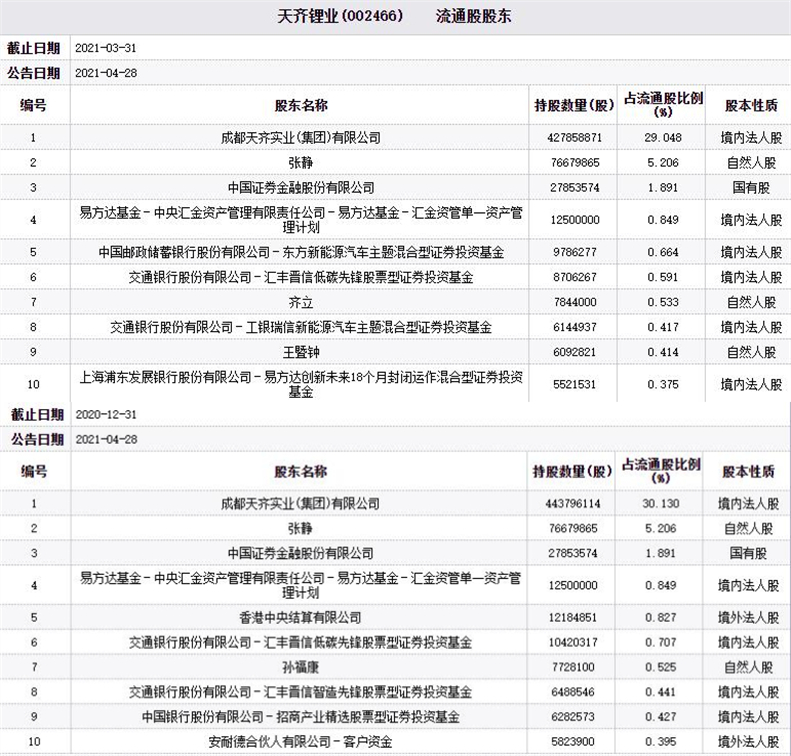Image resolution: width=791 pixels, height=756 pixels.
Task: Click share count 7728100
Action: point(573,667)
